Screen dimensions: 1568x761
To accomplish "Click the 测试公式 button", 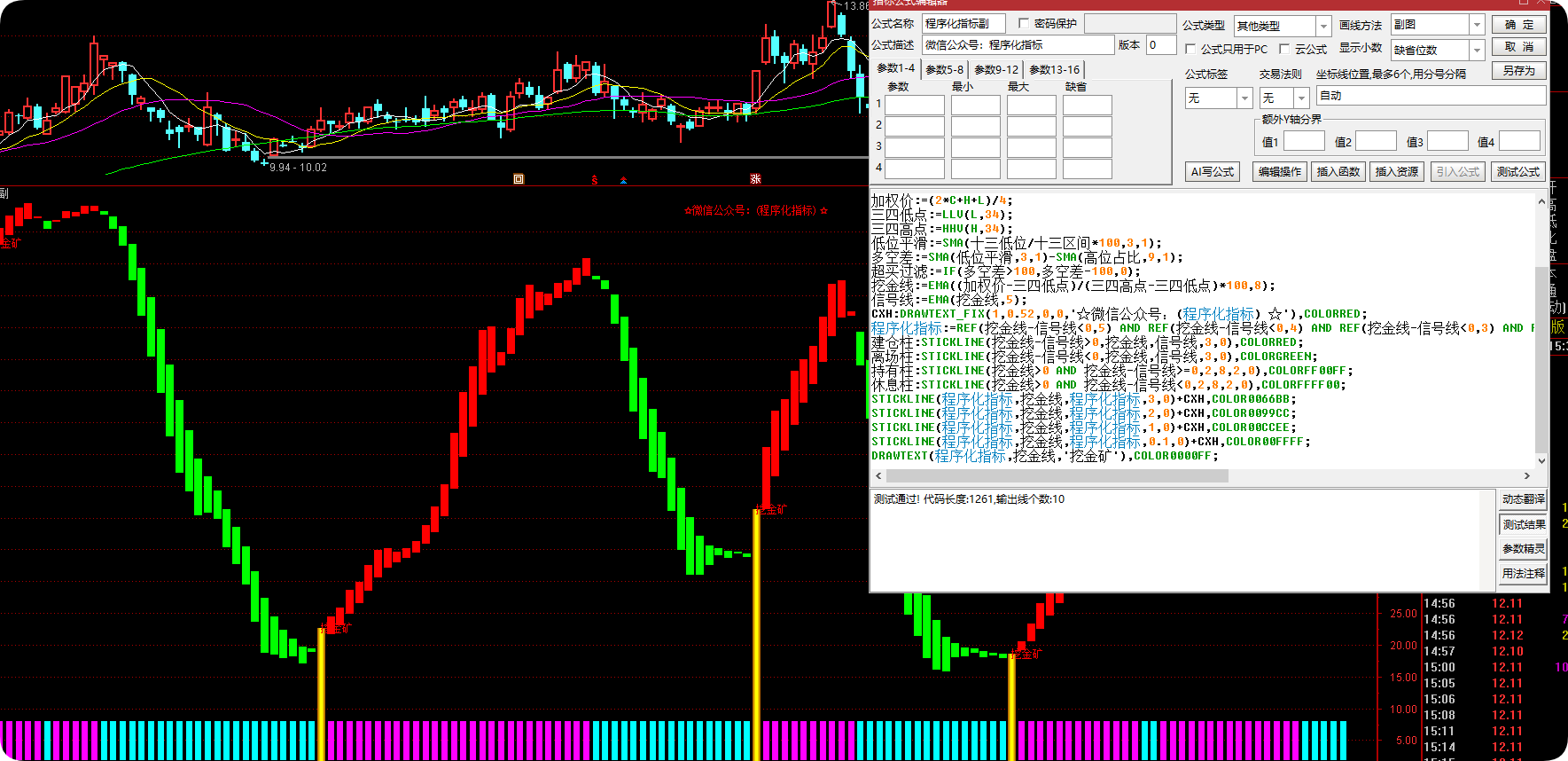I will click(x=1518, y=172).
